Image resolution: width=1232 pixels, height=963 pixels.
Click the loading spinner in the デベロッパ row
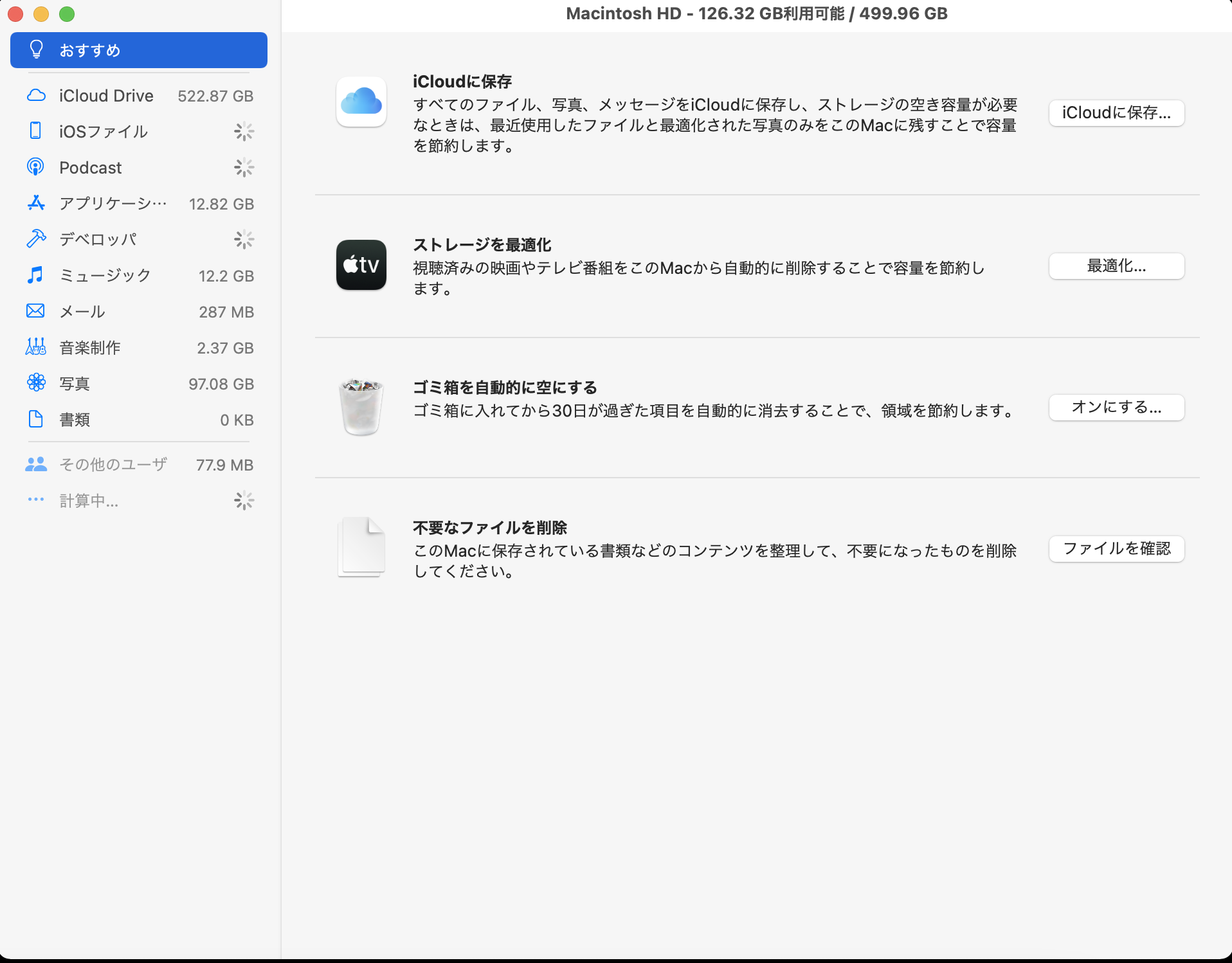click(x=244, y=240)
